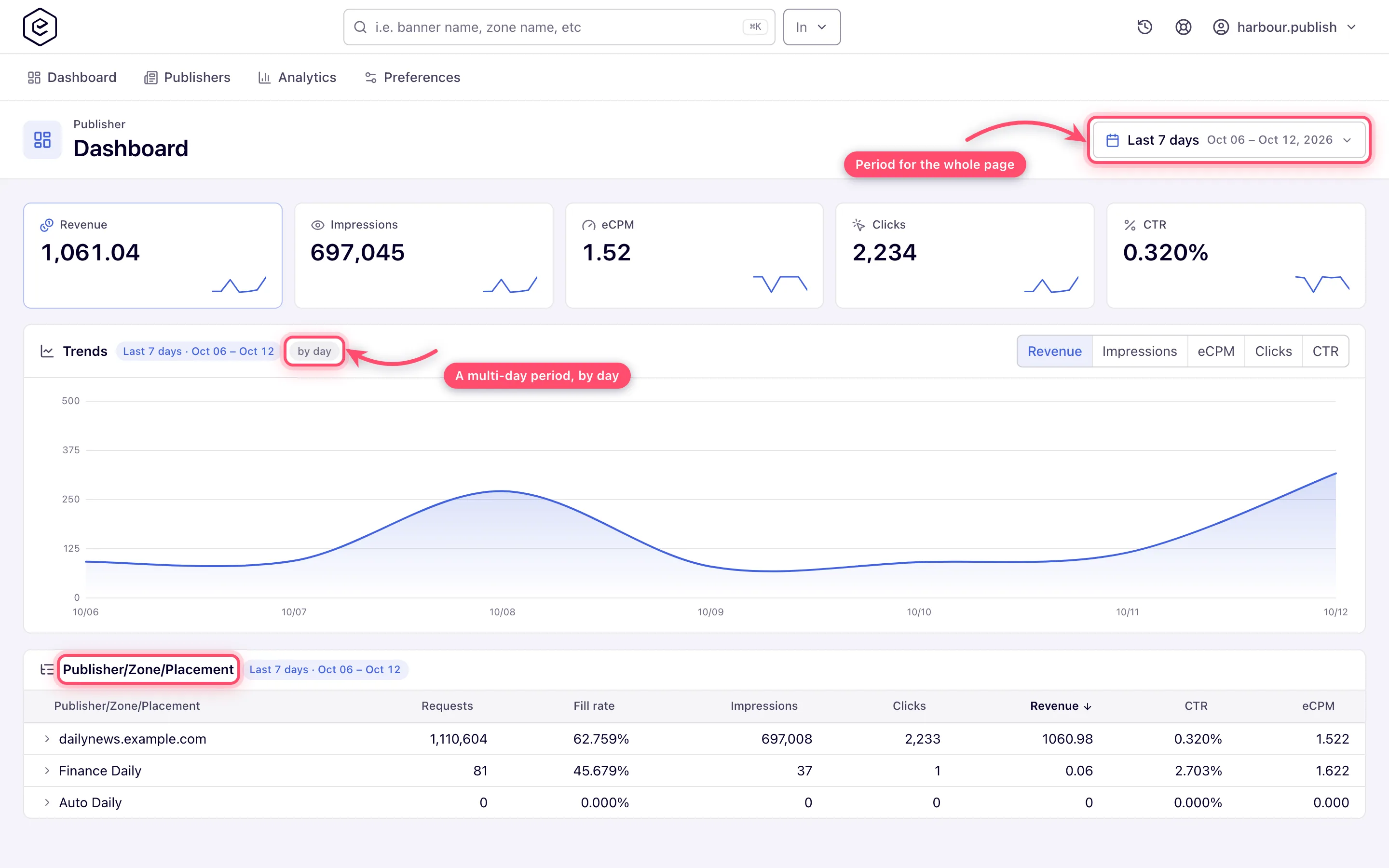Click the 'by day' badge in Trends
Screen dimensions: 1389x868
click(314, 352)
